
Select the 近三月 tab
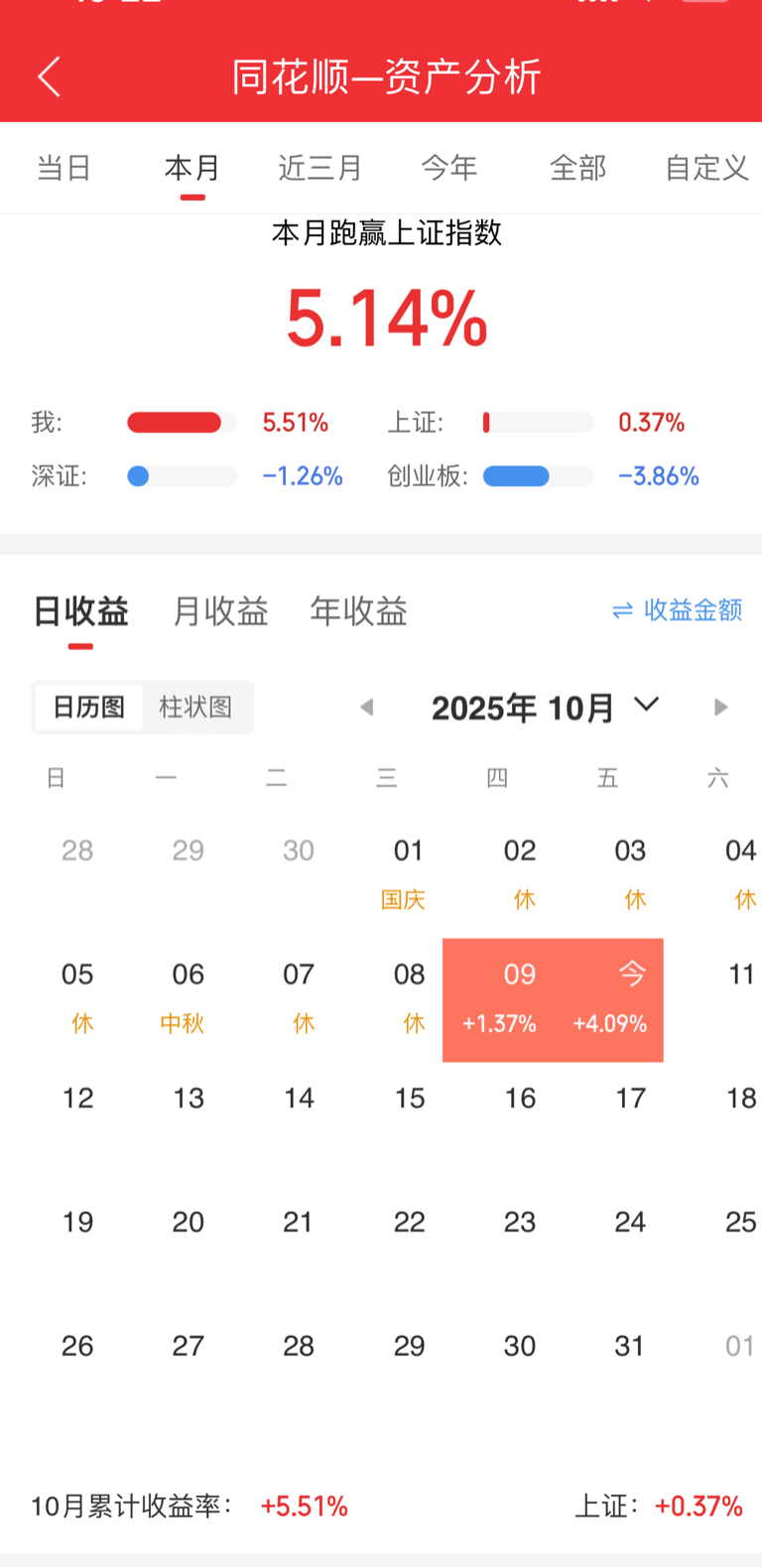(x=319, y=168)
